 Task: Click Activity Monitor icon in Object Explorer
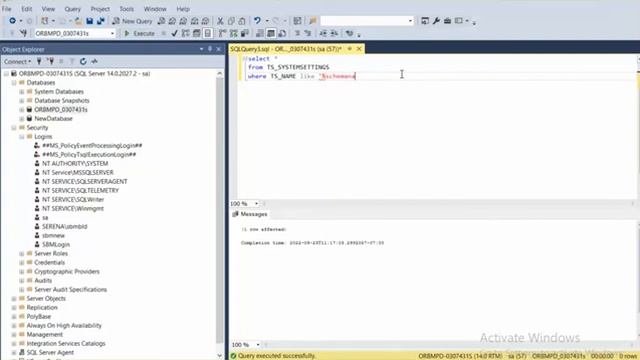click(94, 61)
